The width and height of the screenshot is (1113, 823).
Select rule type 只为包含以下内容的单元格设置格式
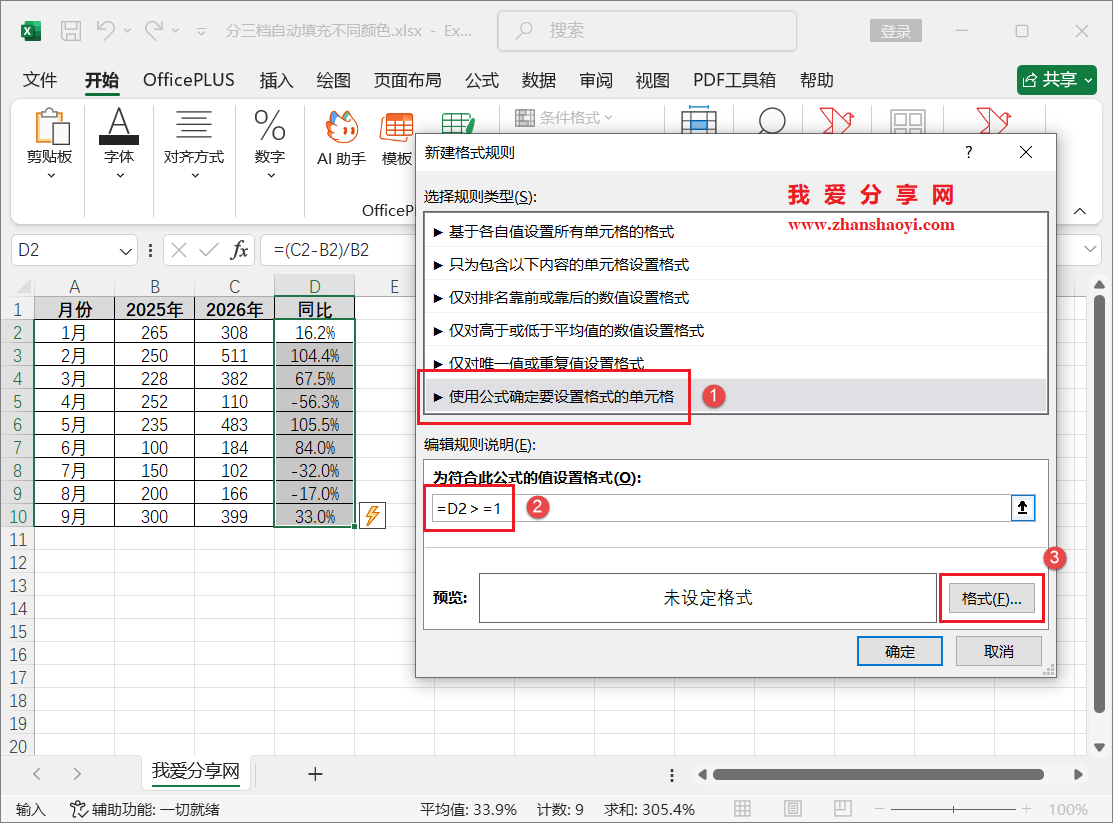(735, 265)
